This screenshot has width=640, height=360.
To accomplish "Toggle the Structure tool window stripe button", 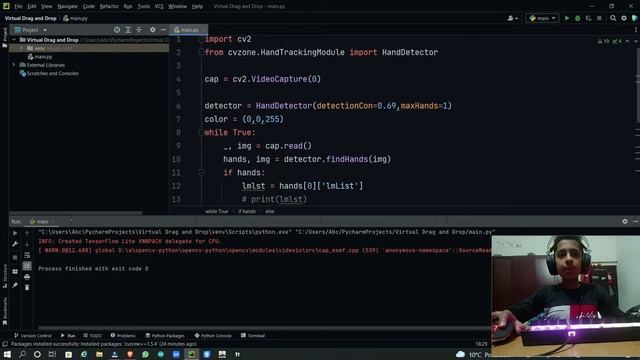I will [x=5, y=276].
